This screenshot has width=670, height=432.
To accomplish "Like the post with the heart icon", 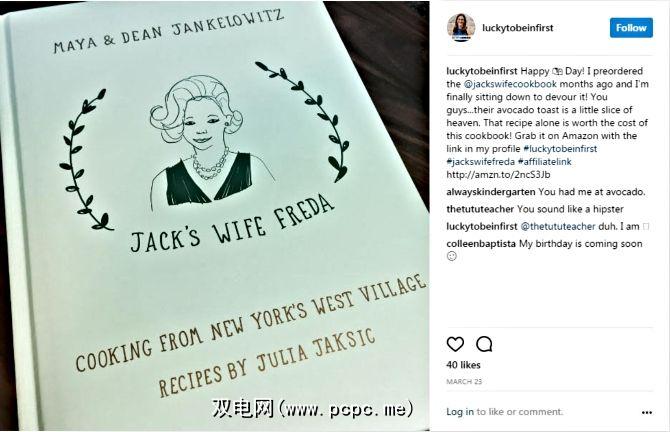I will tap(455, 344).
